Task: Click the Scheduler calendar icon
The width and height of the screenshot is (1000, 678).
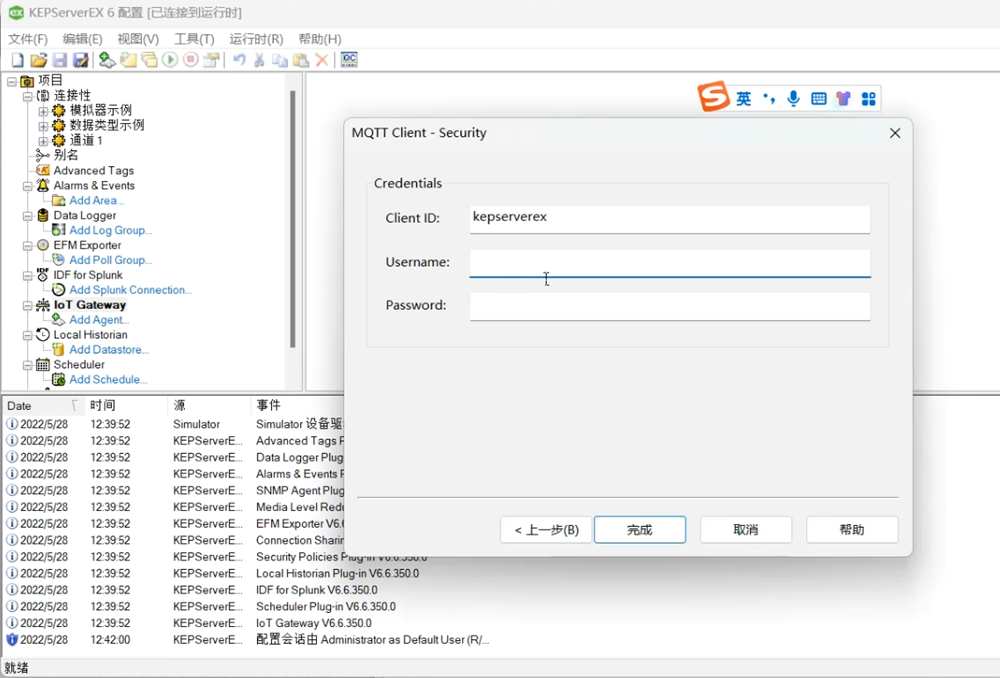Action: tap(43, 365)
